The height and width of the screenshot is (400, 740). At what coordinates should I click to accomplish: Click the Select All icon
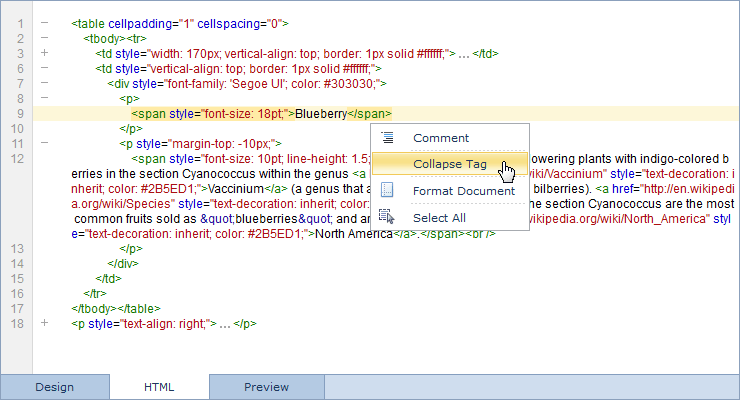click(x=388, y=217)
